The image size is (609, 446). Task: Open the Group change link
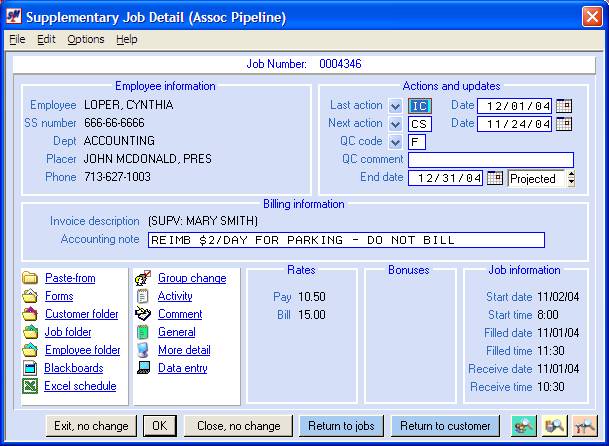coord(192,278)
